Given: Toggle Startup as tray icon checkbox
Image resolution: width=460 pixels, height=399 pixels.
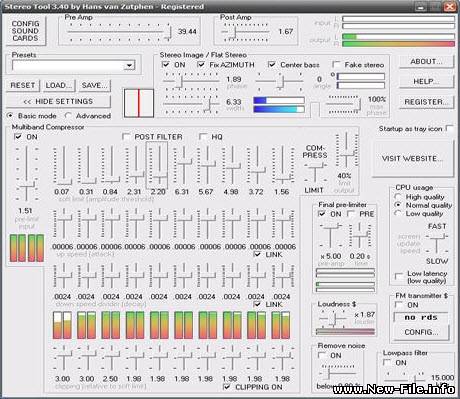Looking at the screenshot, I should click(x=449, y=128).
